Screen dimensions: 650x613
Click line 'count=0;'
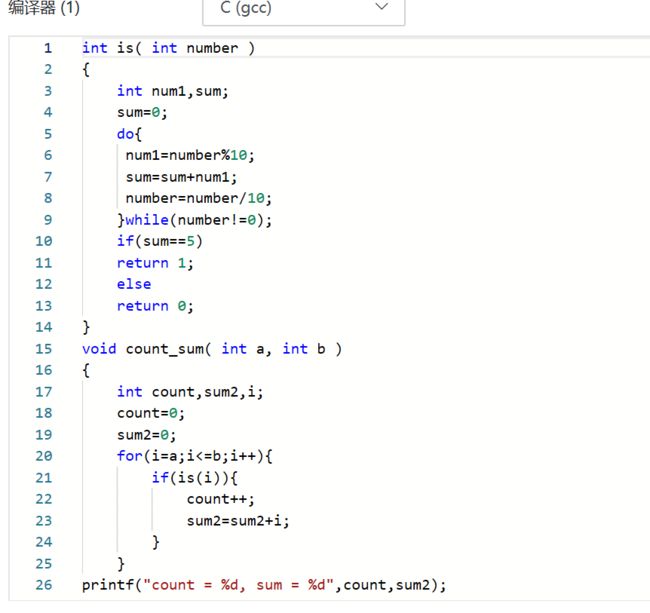(x=151, y=413)
